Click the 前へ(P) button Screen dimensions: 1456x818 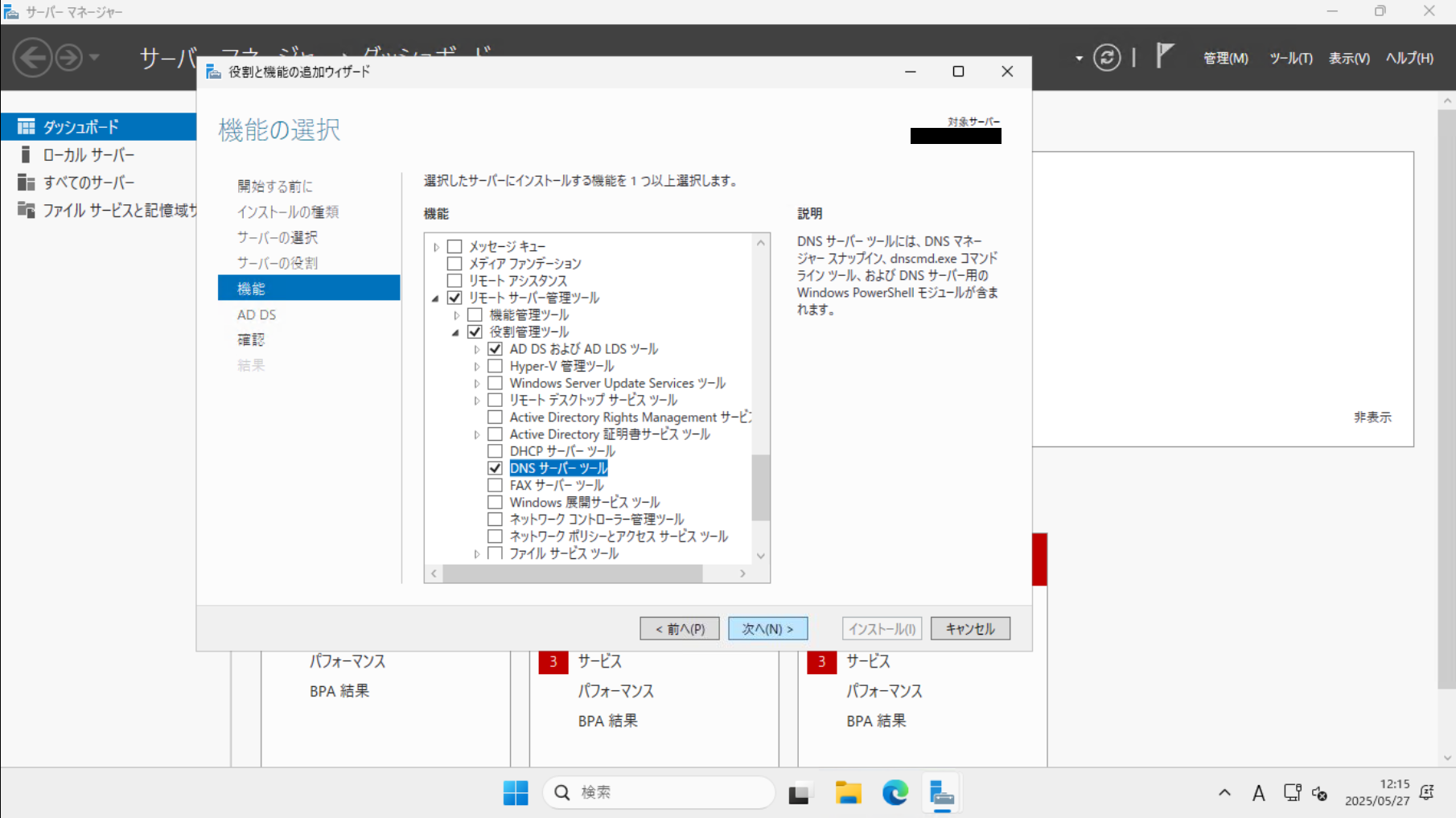pos(680,629)
